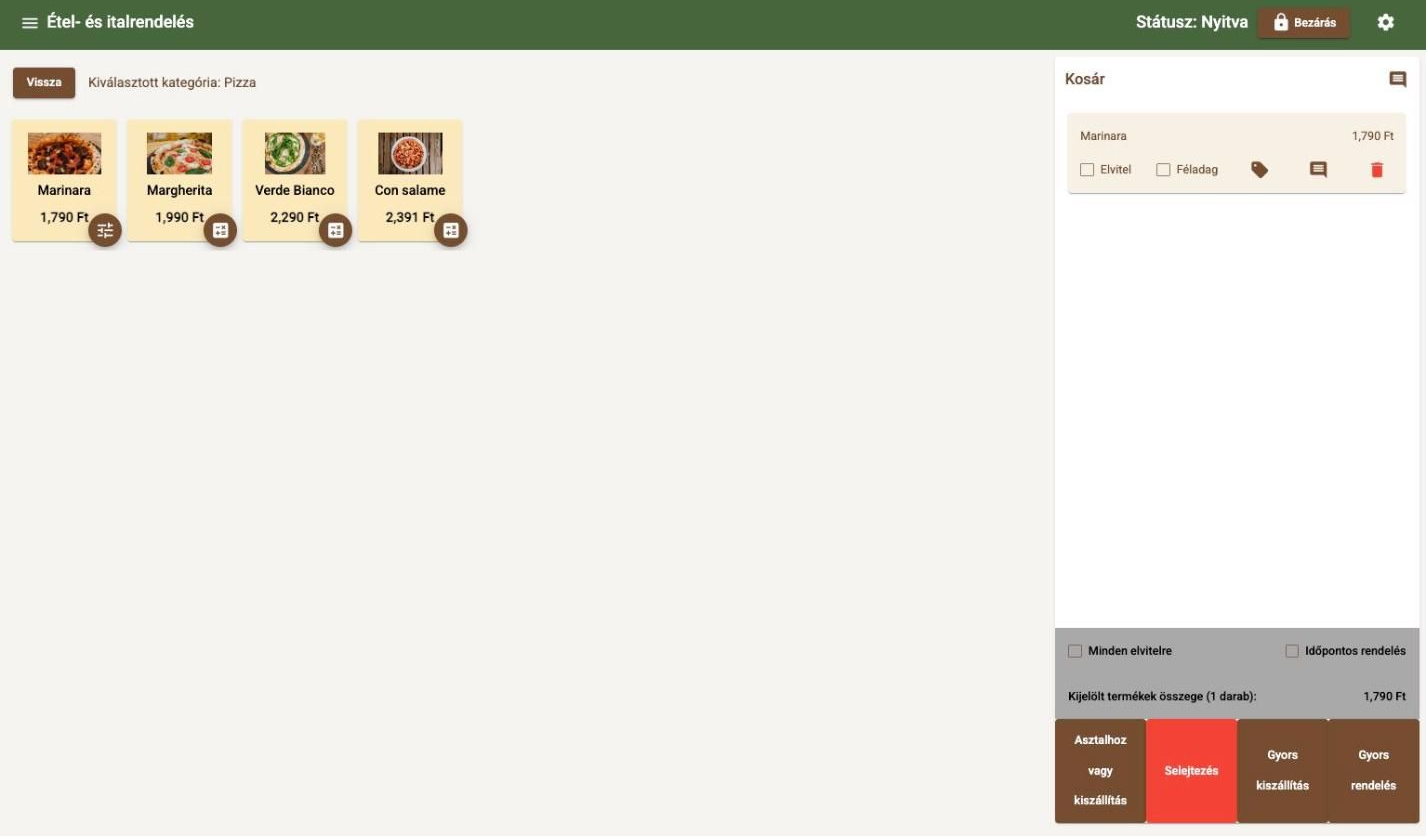Delete Marinara from cart with trash icon

(1377, 170)
